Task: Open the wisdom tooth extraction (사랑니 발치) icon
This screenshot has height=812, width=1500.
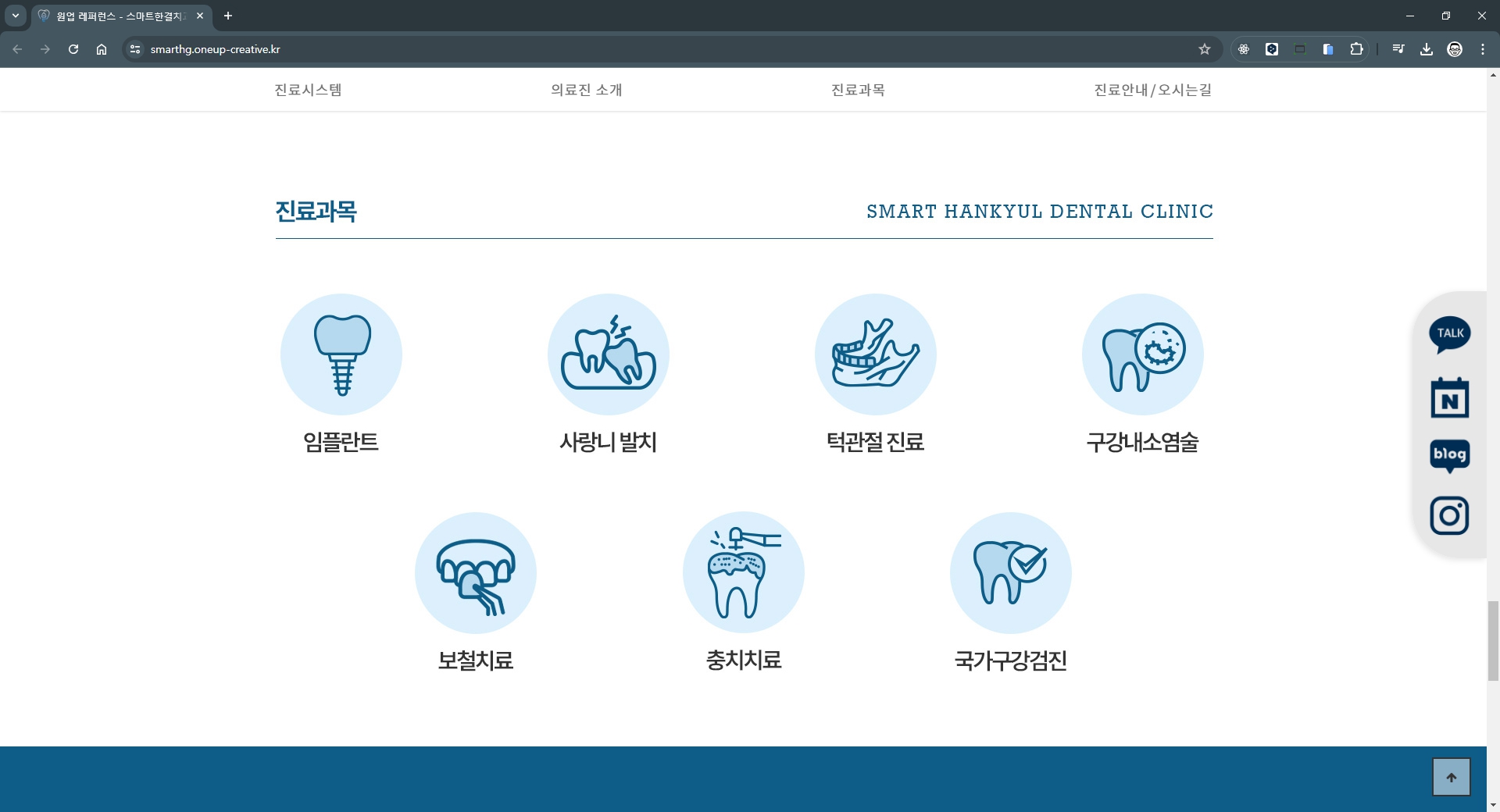Action: point(609,354)
